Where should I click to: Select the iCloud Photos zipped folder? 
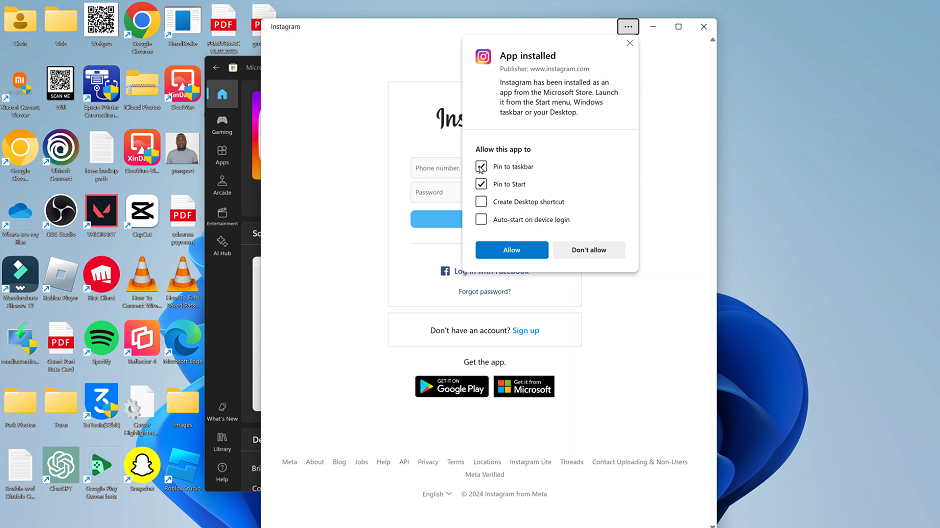pyautogui.click(x=142, y=89)
